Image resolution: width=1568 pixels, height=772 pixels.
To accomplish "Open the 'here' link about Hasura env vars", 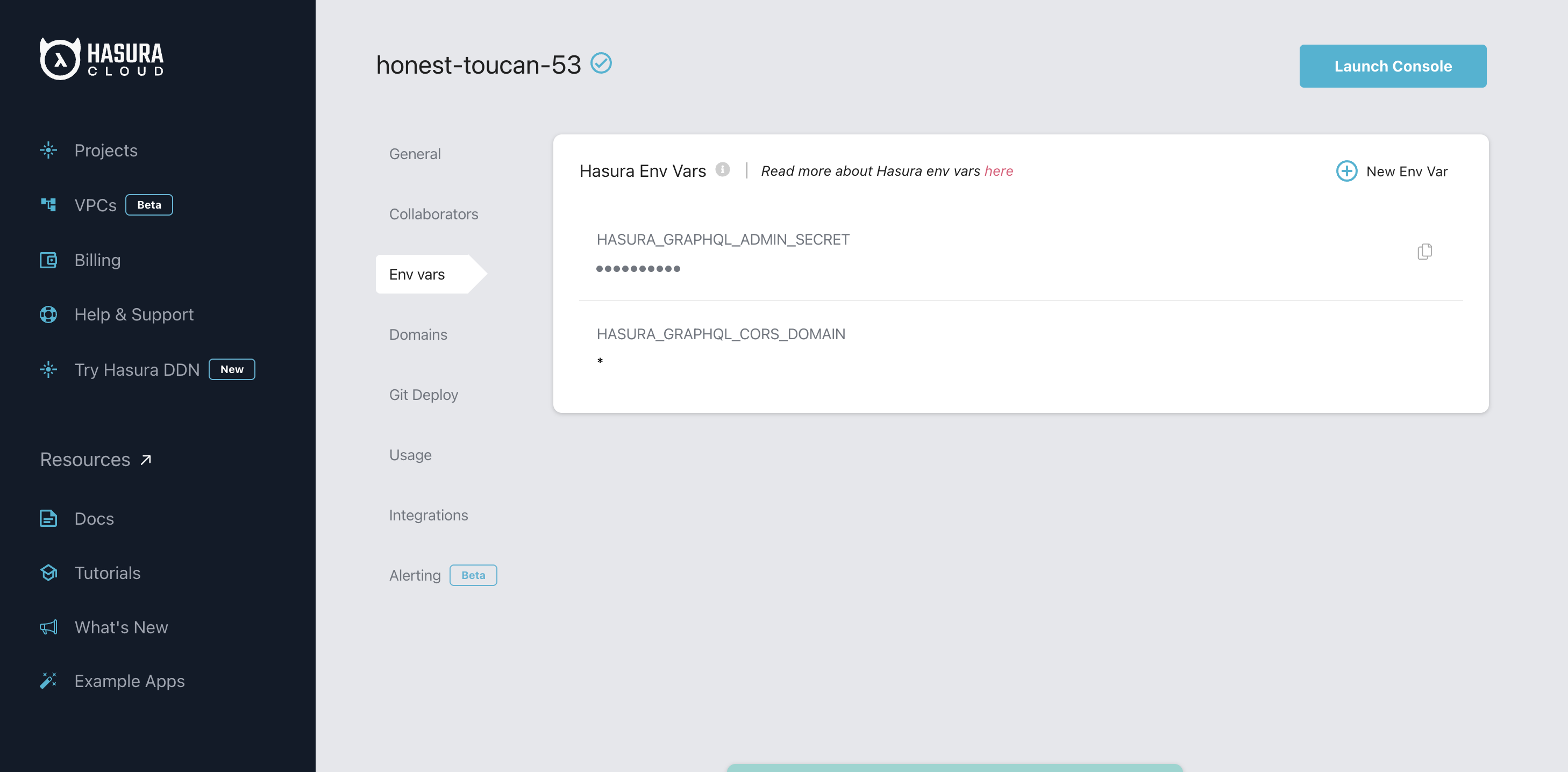I will pyautogui.click(x=999, y=171).
